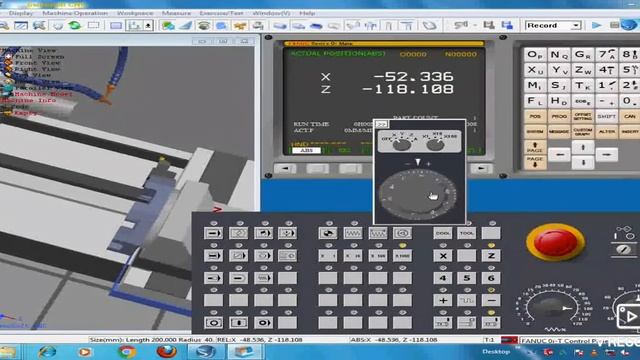640x360 pixels.
Task: Select the X 1000 increment button
Action: 402,256
